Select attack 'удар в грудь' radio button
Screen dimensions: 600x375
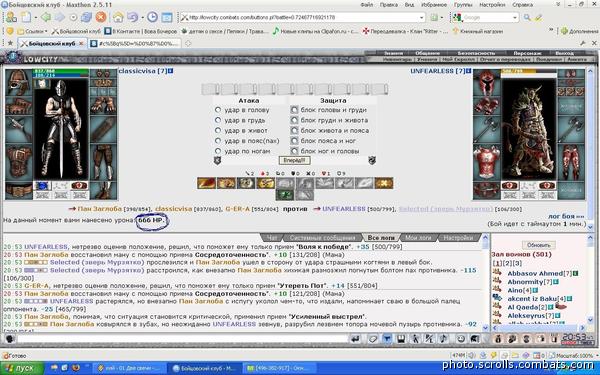click(x=218, y=120)
